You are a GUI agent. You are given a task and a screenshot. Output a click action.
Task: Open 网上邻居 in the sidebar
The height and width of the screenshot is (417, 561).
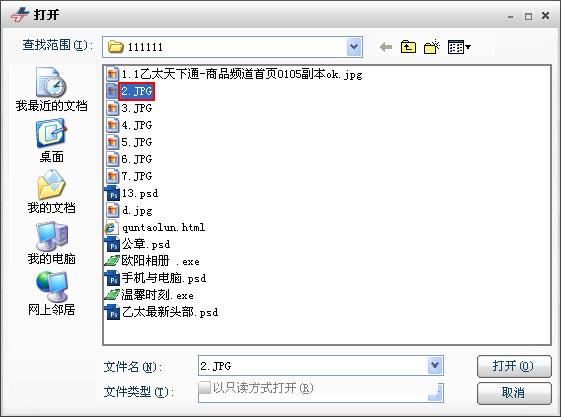point(51,294)
